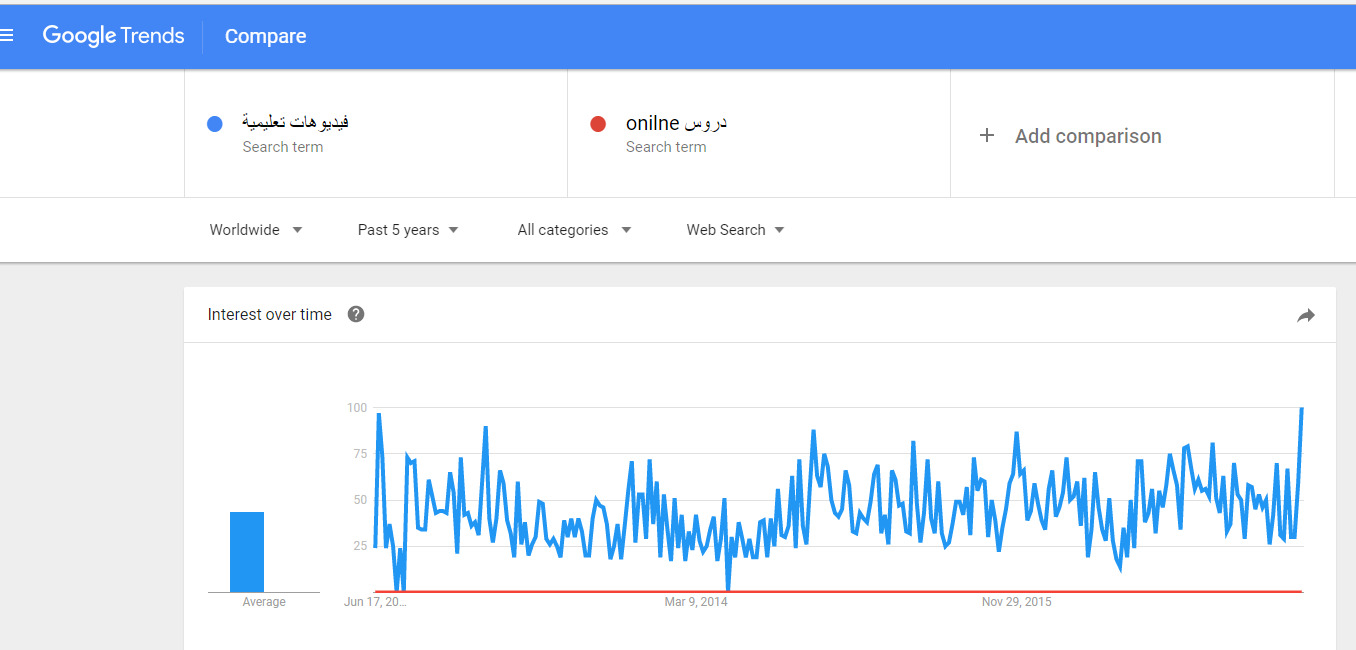Expand the All categories dropdown
Screen dimensions: 1356x650
pyautogui.click(x=574, y=230)
